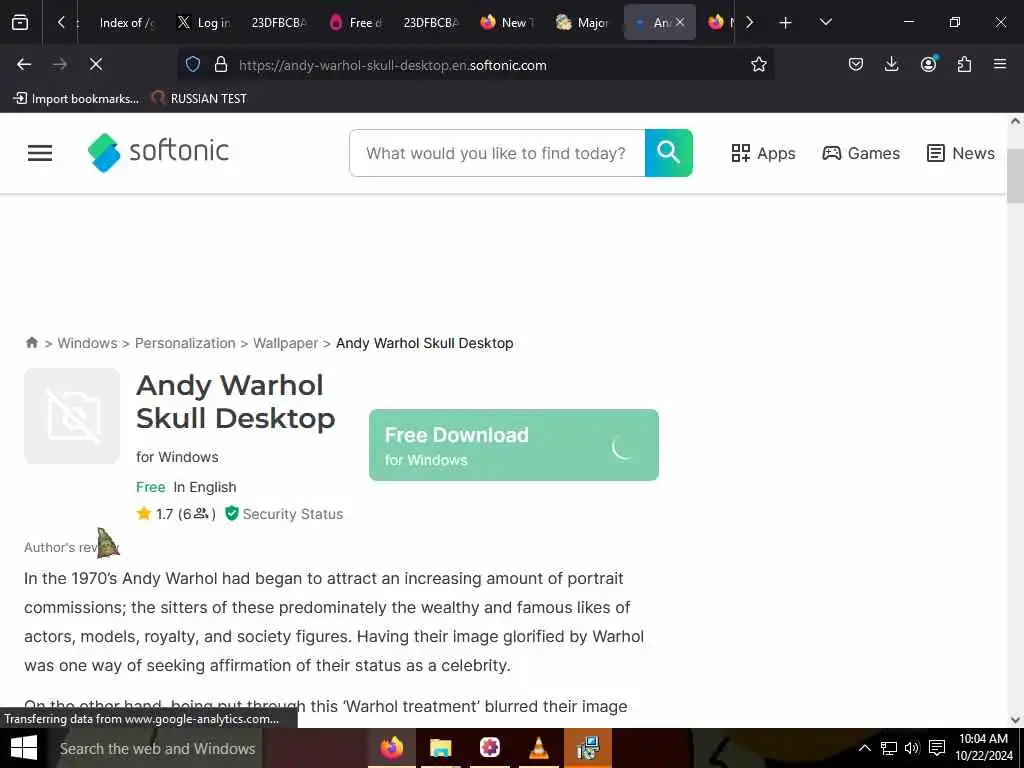List all tabs dropdown arrow

825,22
